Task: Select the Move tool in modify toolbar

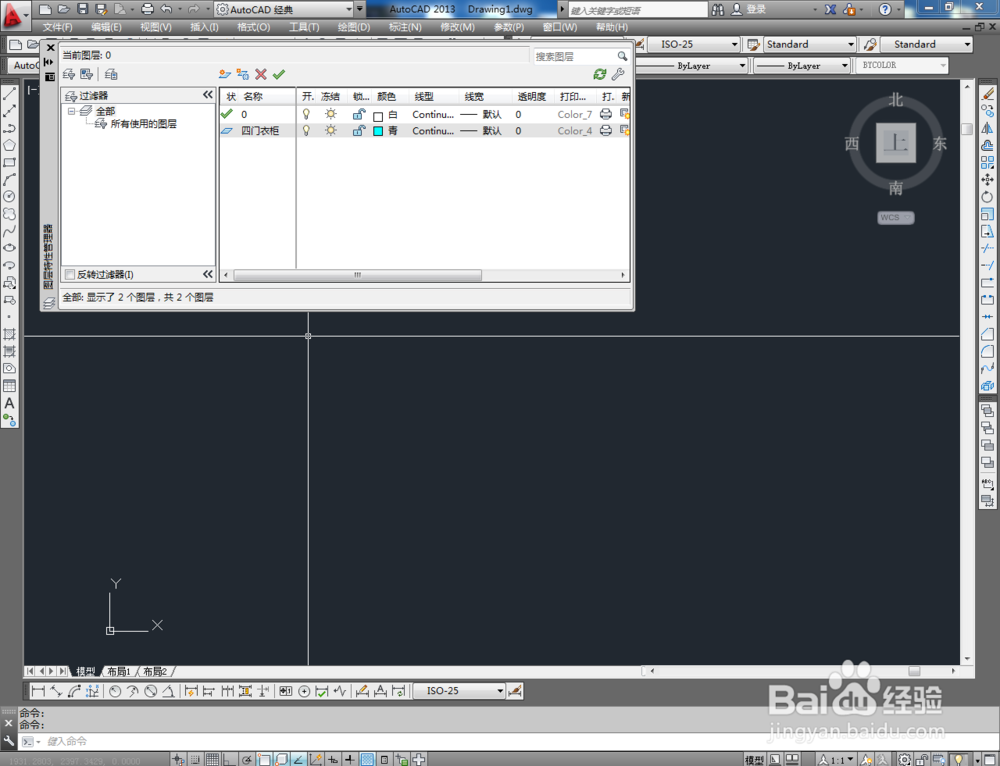Action: tap(988, 180)
